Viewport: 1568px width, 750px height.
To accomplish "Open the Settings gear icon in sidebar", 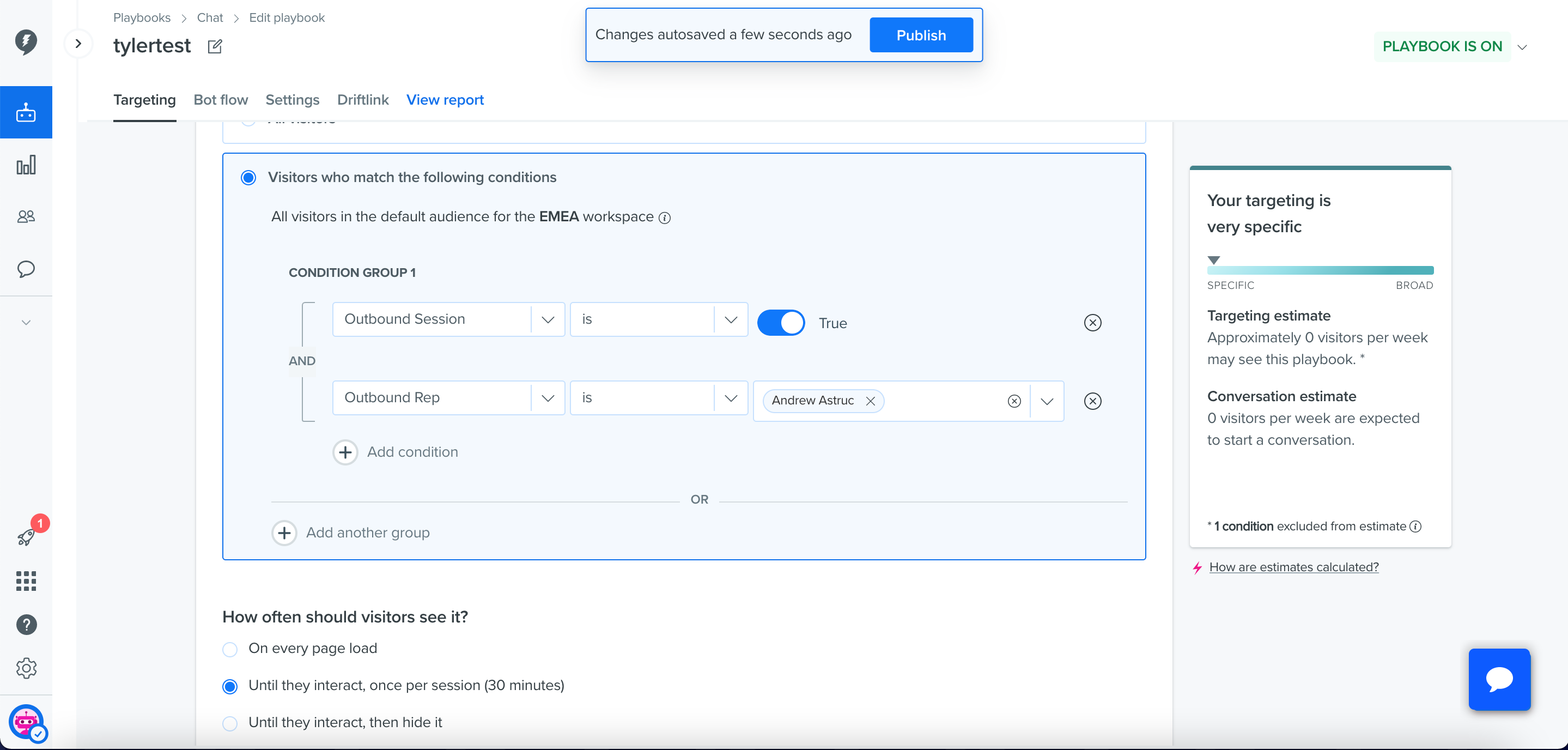I will (26, 668).
